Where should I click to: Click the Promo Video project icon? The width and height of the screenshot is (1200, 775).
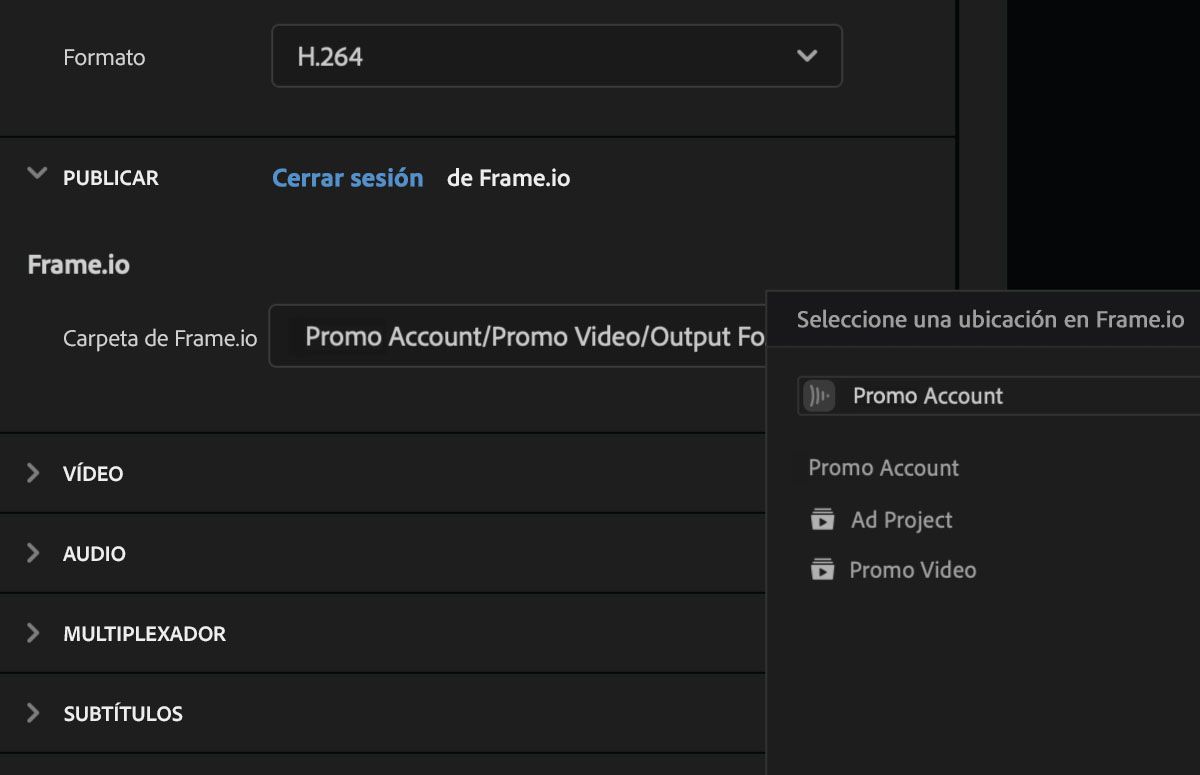click(822, 570)
